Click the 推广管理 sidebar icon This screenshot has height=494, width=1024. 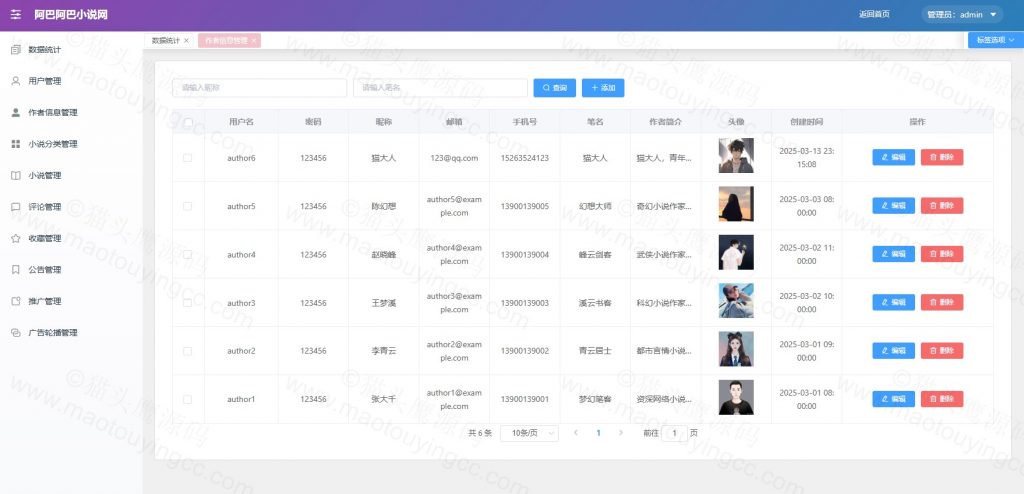coord(16,301)
